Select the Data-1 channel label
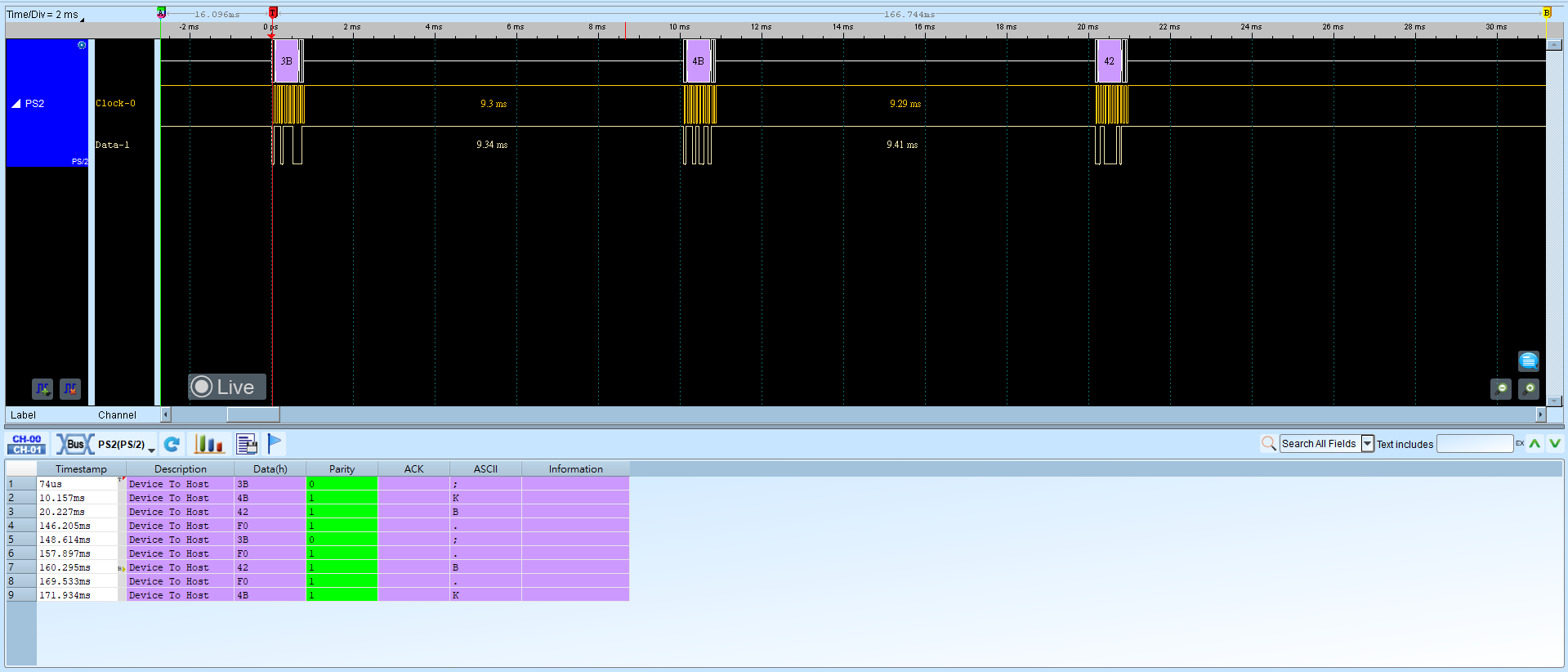This screenshot has width=1568, height=672. (x=112, y=145)
